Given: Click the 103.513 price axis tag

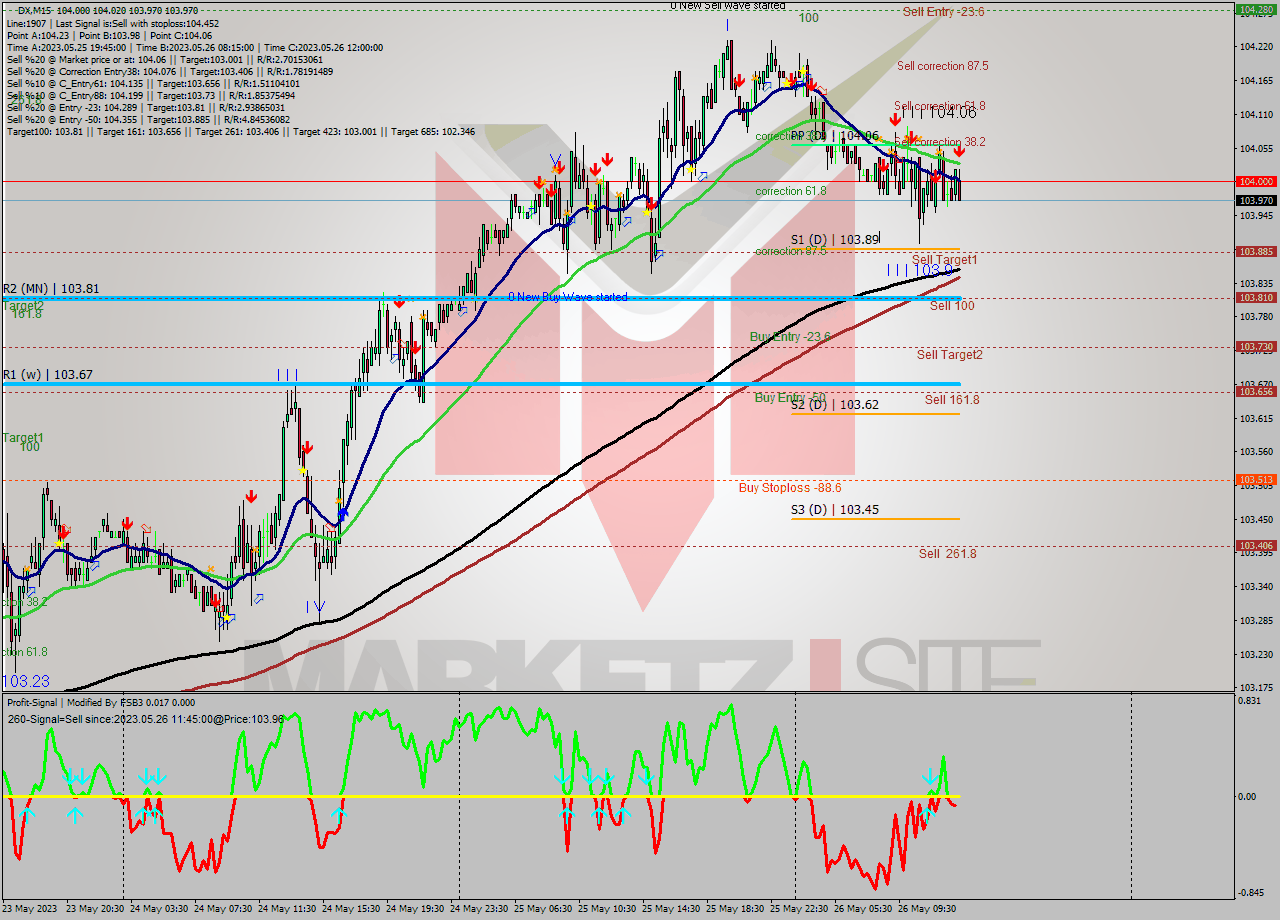Looking at the screenshot, I should pyautogui.click(x=1256, y=480).
